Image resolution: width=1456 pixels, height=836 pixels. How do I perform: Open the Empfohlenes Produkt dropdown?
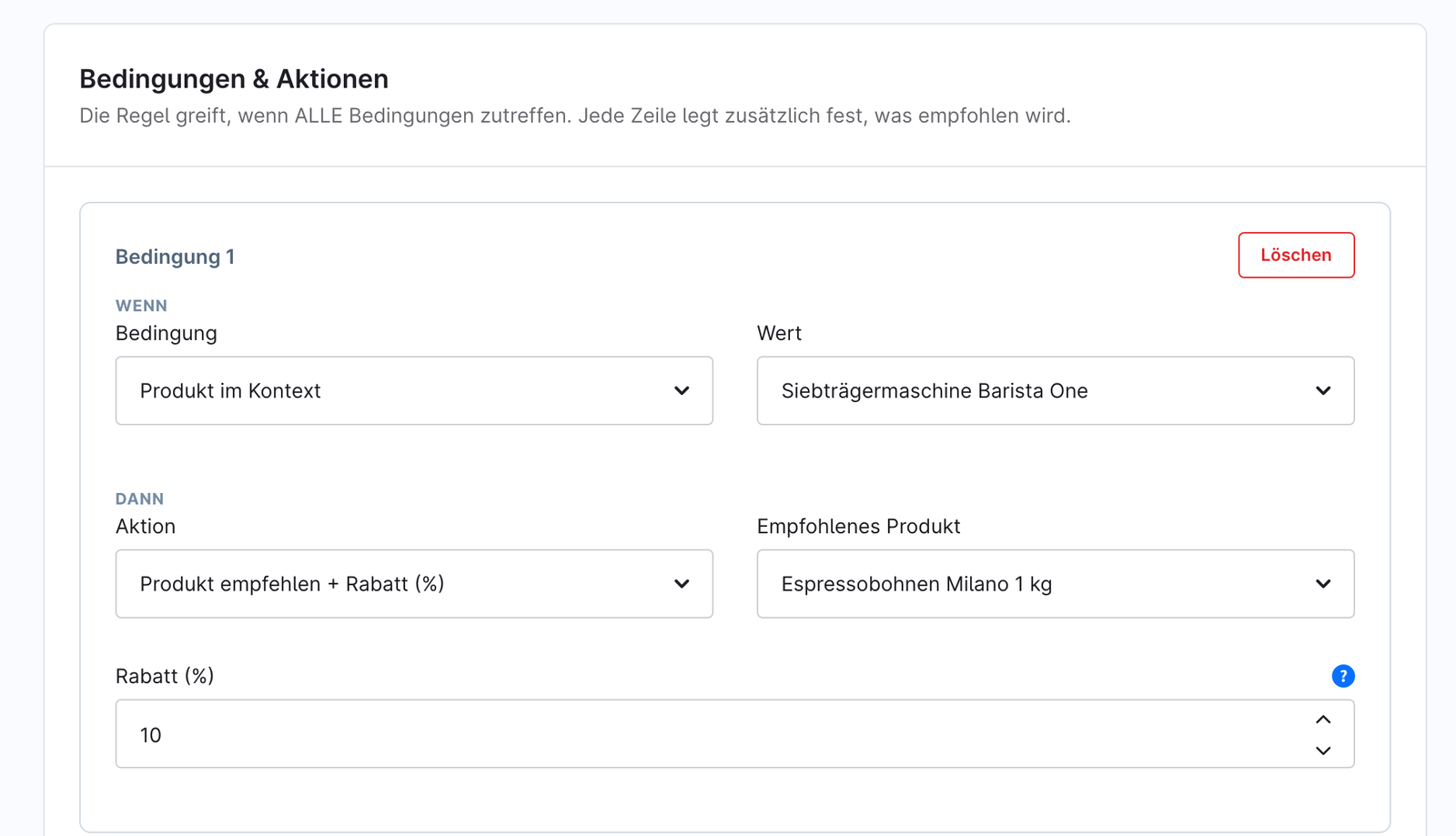click(x=1056, y=584)
